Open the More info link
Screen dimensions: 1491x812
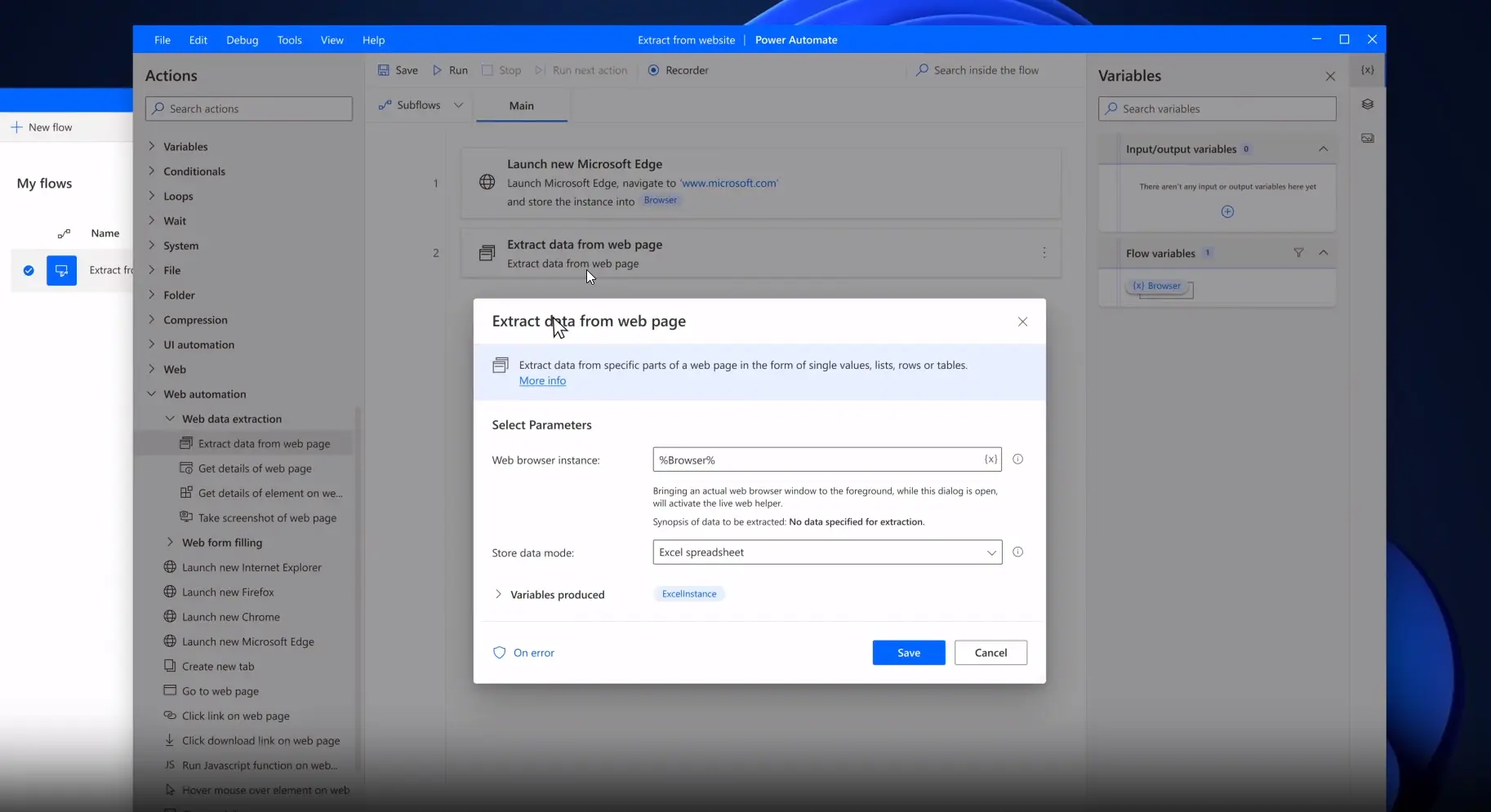pos(541,381)
